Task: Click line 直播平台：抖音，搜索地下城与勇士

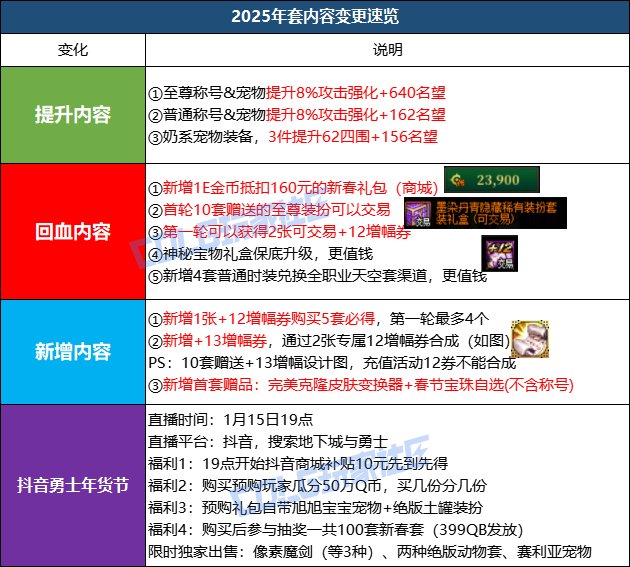Action: click(268, 442)
